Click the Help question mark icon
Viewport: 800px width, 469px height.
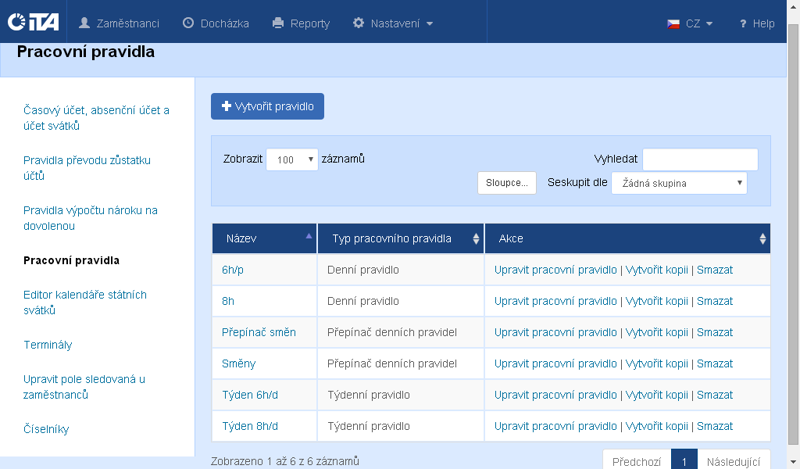743,23
